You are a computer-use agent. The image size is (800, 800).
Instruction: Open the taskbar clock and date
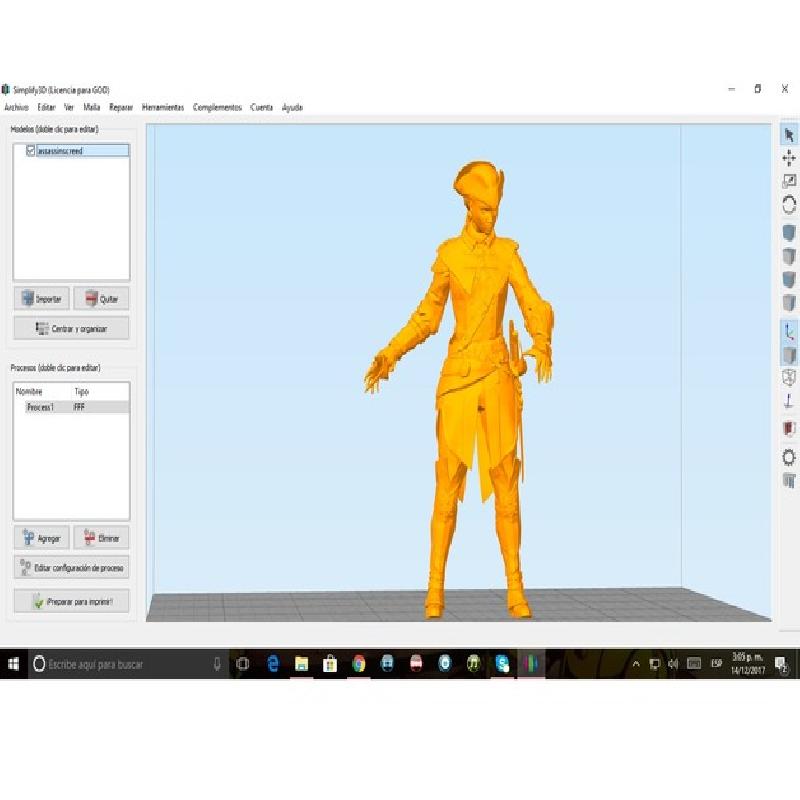(747, 664)
